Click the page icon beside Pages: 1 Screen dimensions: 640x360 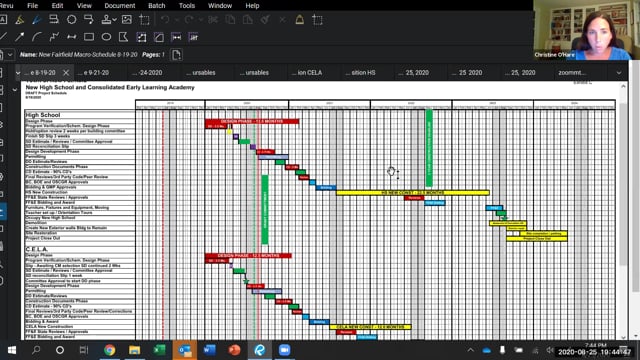click(176, 55)
